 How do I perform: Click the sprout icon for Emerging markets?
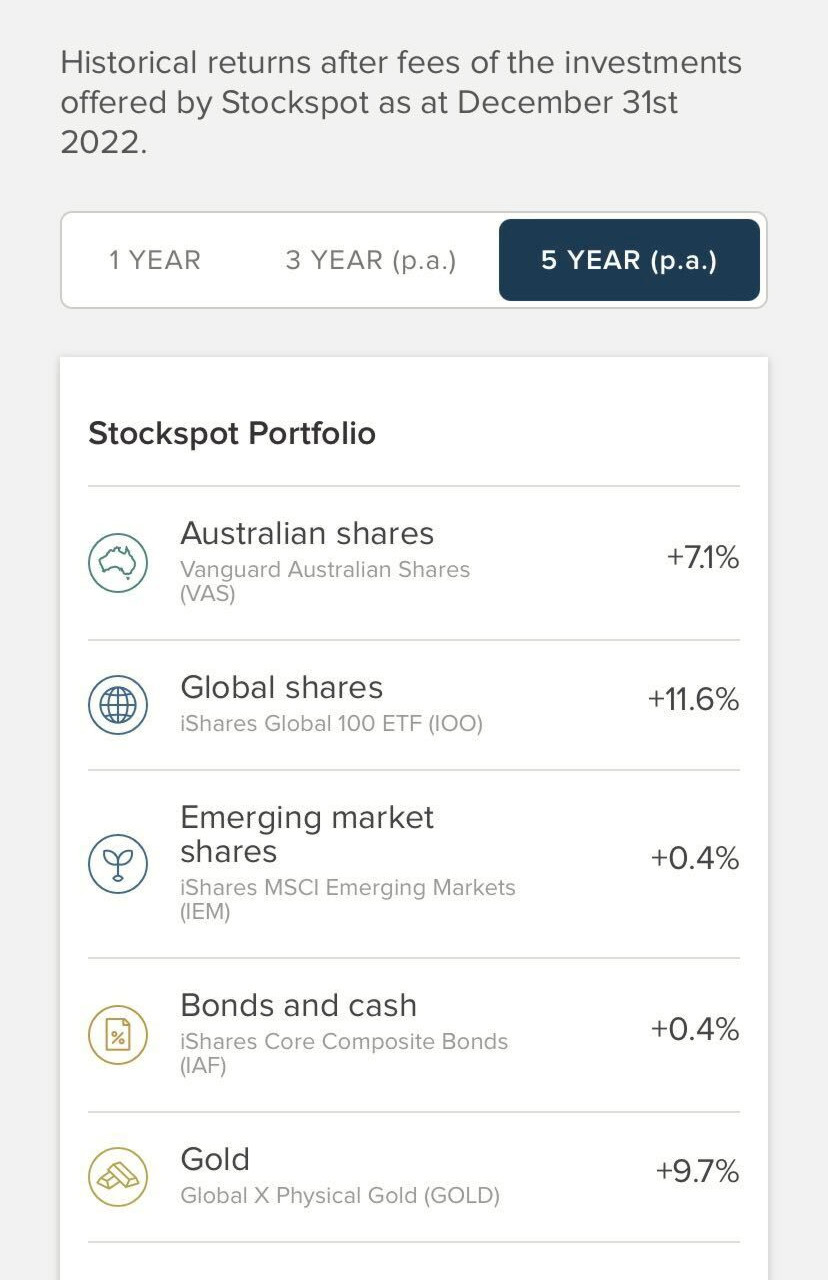[x=118, y=864]
